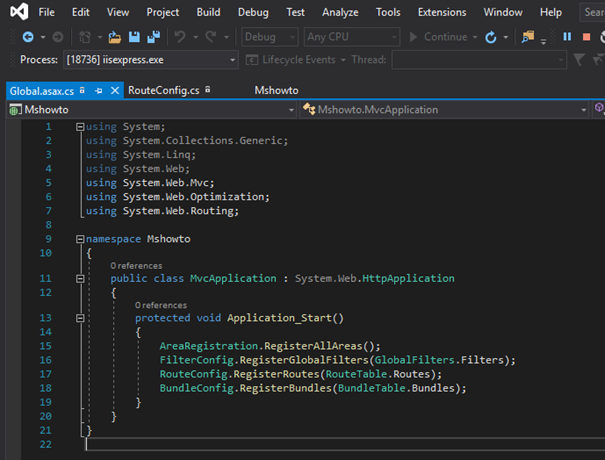Open the Extensions menu
Screen dimensions: 605x460
[x=442, y=12]
